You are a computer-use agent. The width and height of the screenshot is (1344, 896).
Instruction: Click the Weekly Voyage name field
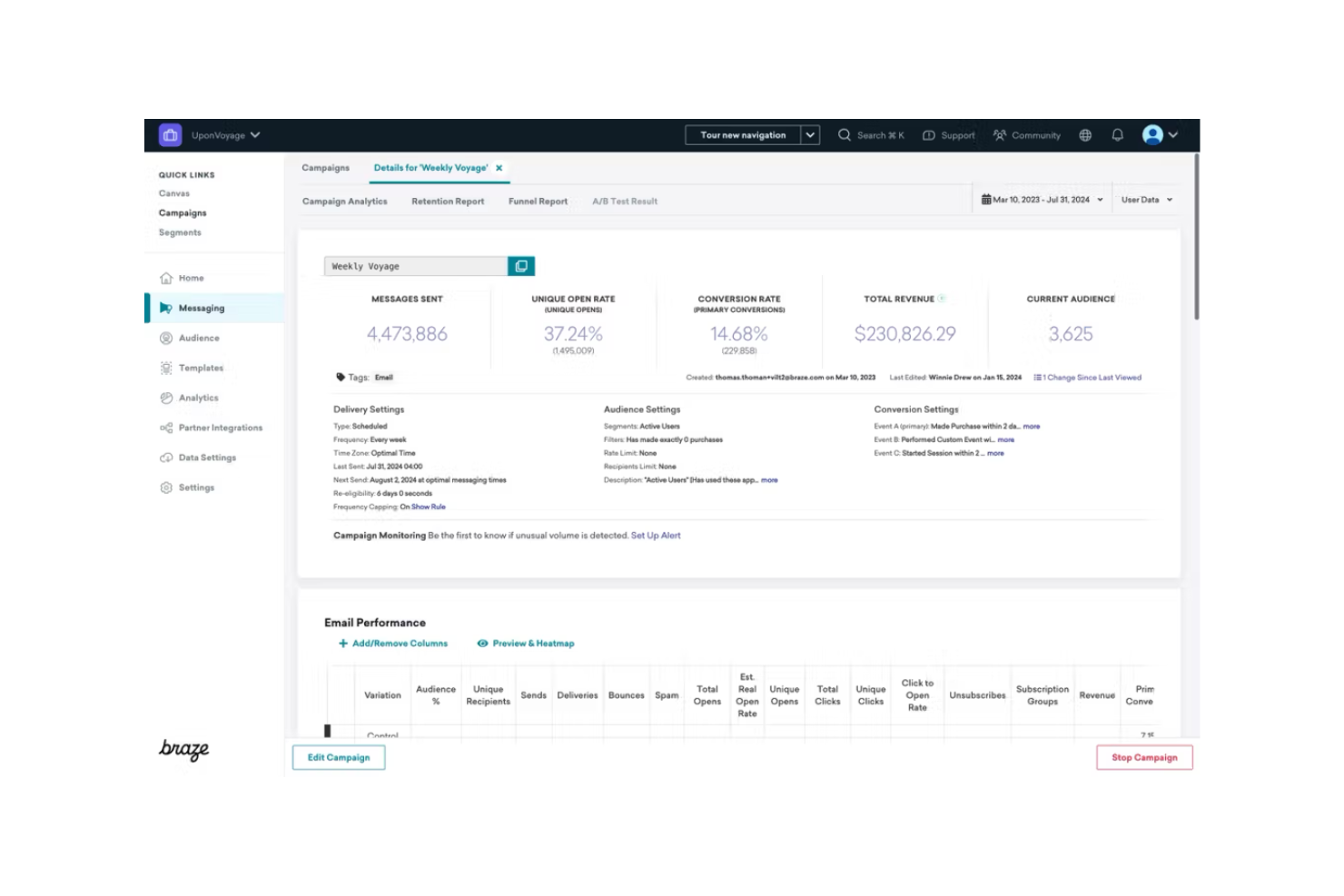coord(413,266)
